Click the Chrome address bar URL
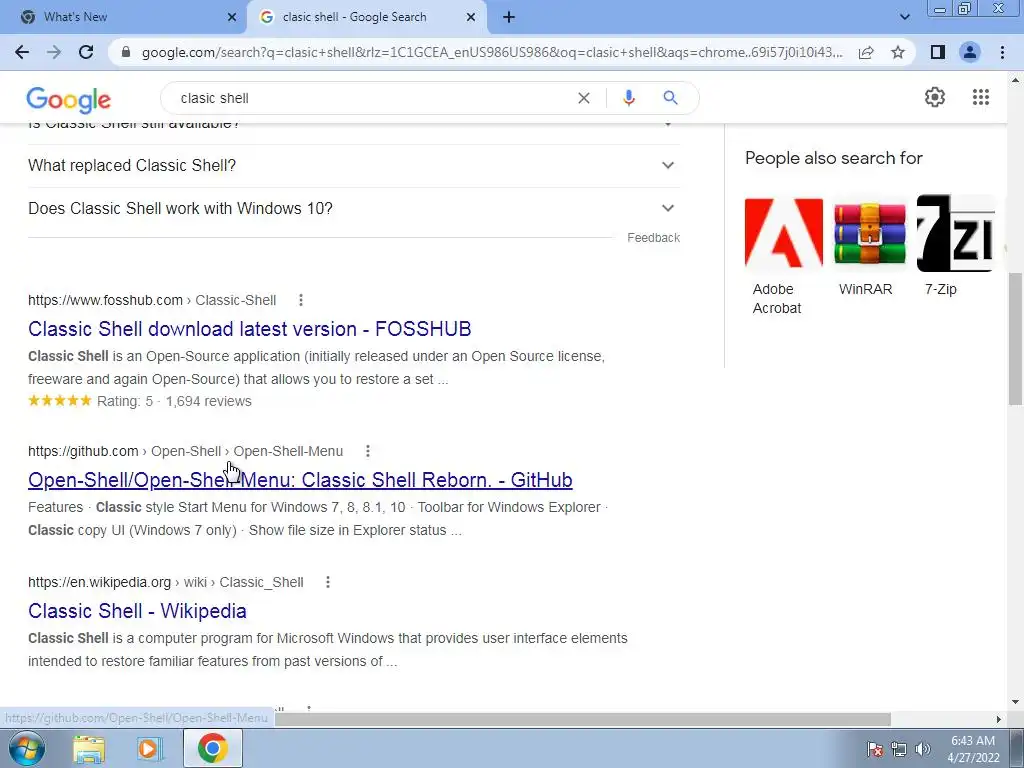The image size is (1024, 768). click(x=492, y=52)
